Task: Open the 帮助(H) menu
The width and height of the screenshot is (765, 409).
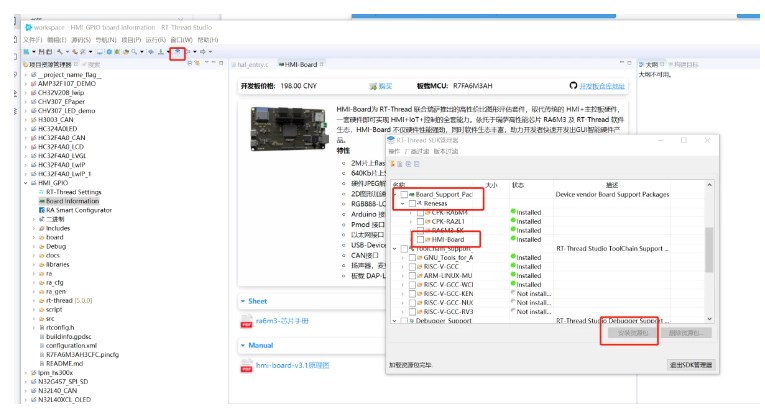Action: 208,40
